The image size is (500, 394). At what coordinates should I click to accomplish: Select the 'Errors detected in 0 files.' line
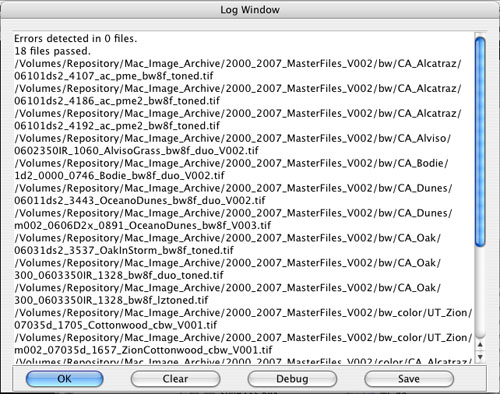point(76,39)
